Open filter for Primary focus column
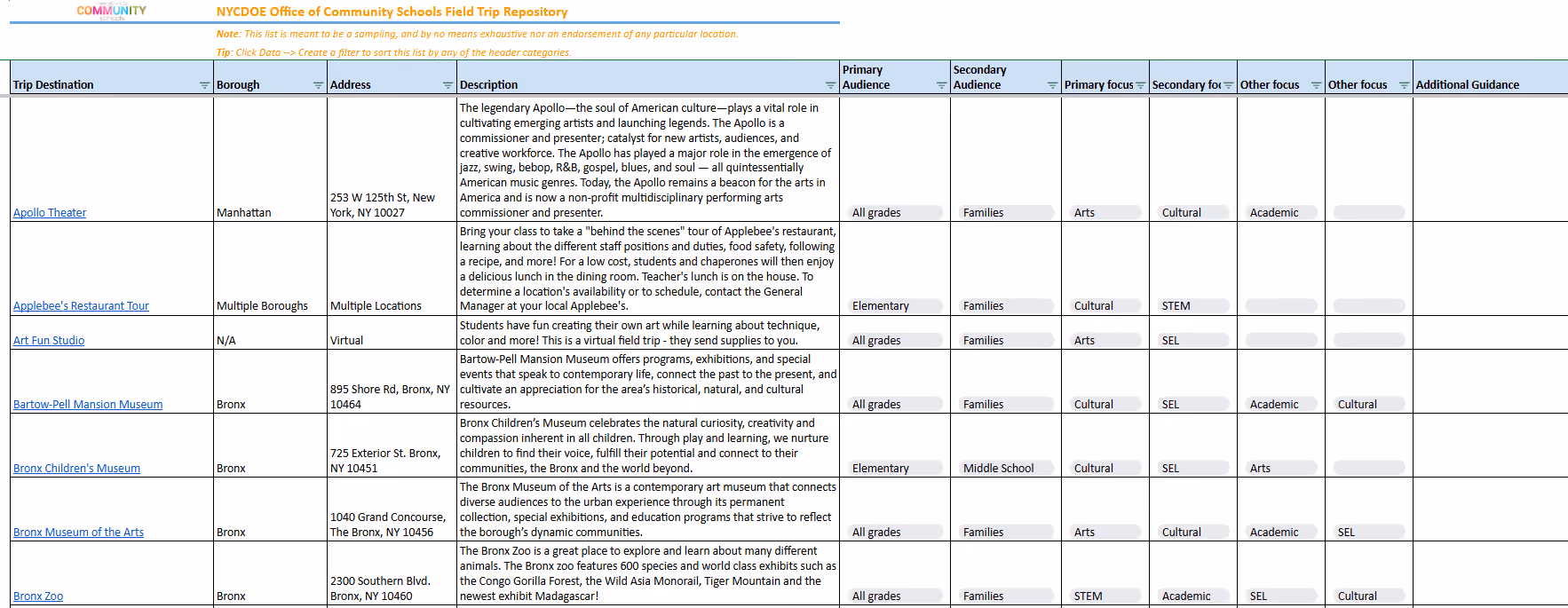This screenshot has height=608, width=1568. (1140, 85)
